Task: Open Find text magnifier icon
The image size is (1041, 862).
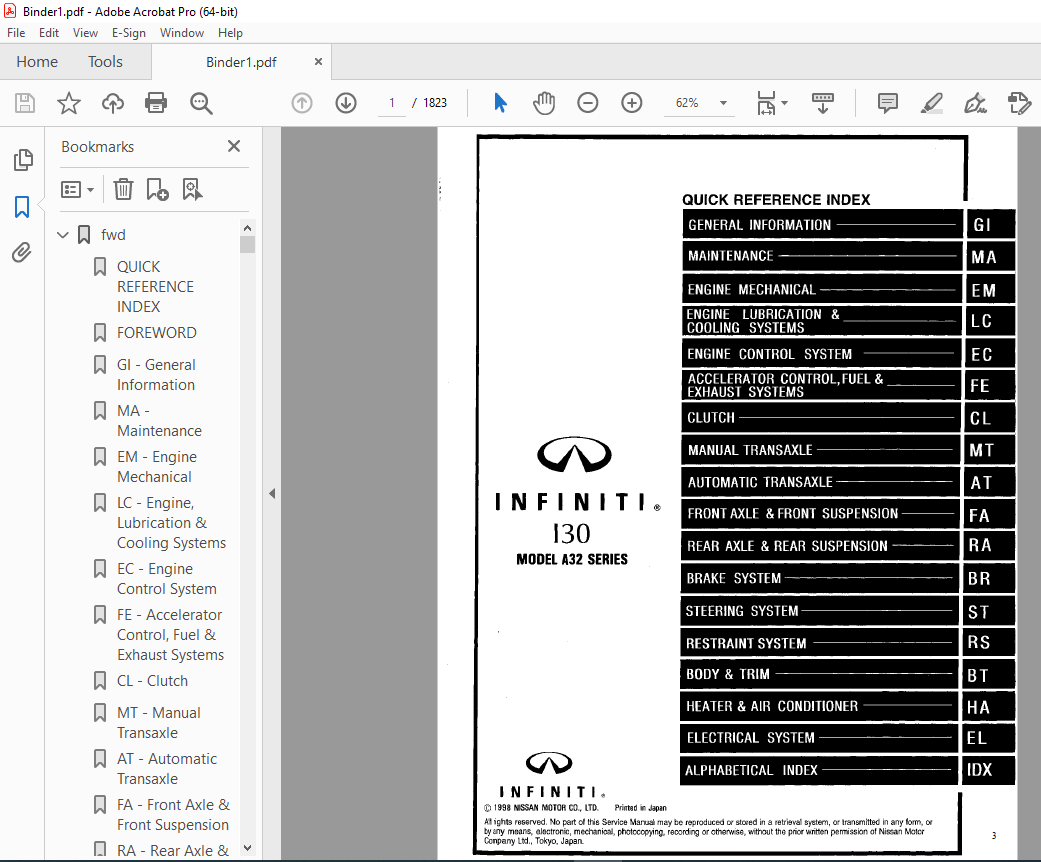Action: [200, 103]
